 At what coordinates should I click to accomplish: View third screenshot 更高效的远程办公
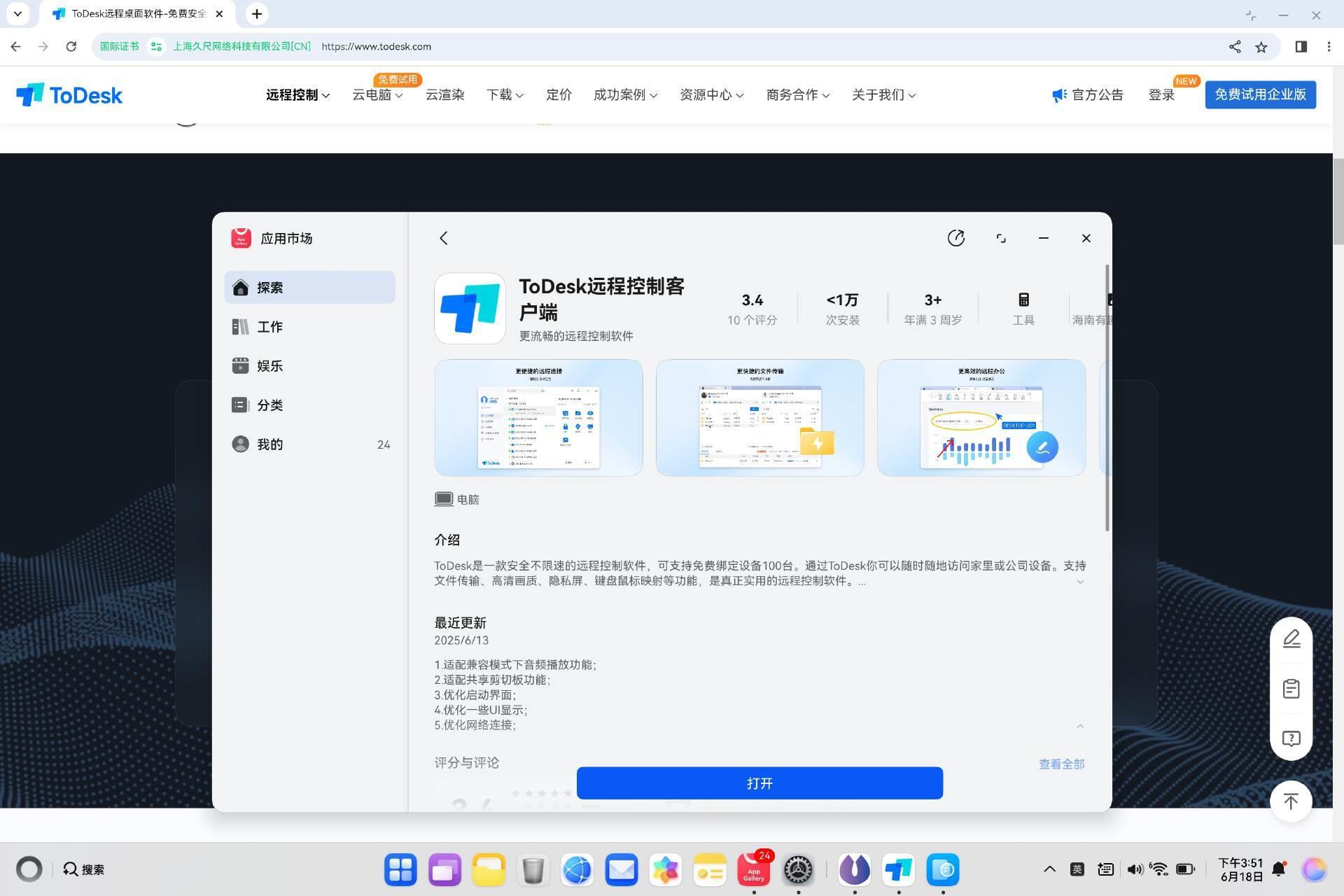pyautogui.click(x=981, y=418)
